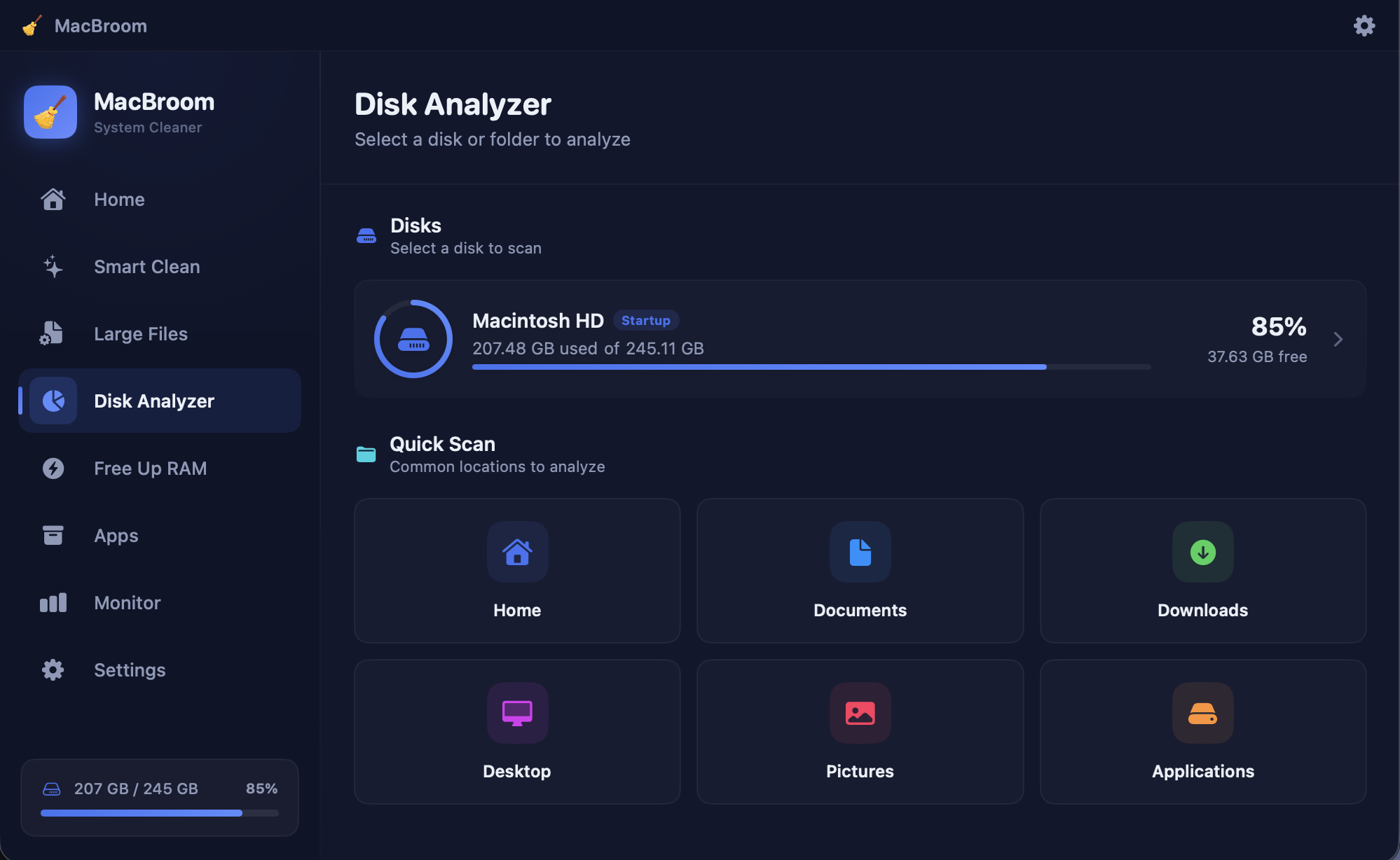Click the Home quick scan house icon

tap(517, 552)
